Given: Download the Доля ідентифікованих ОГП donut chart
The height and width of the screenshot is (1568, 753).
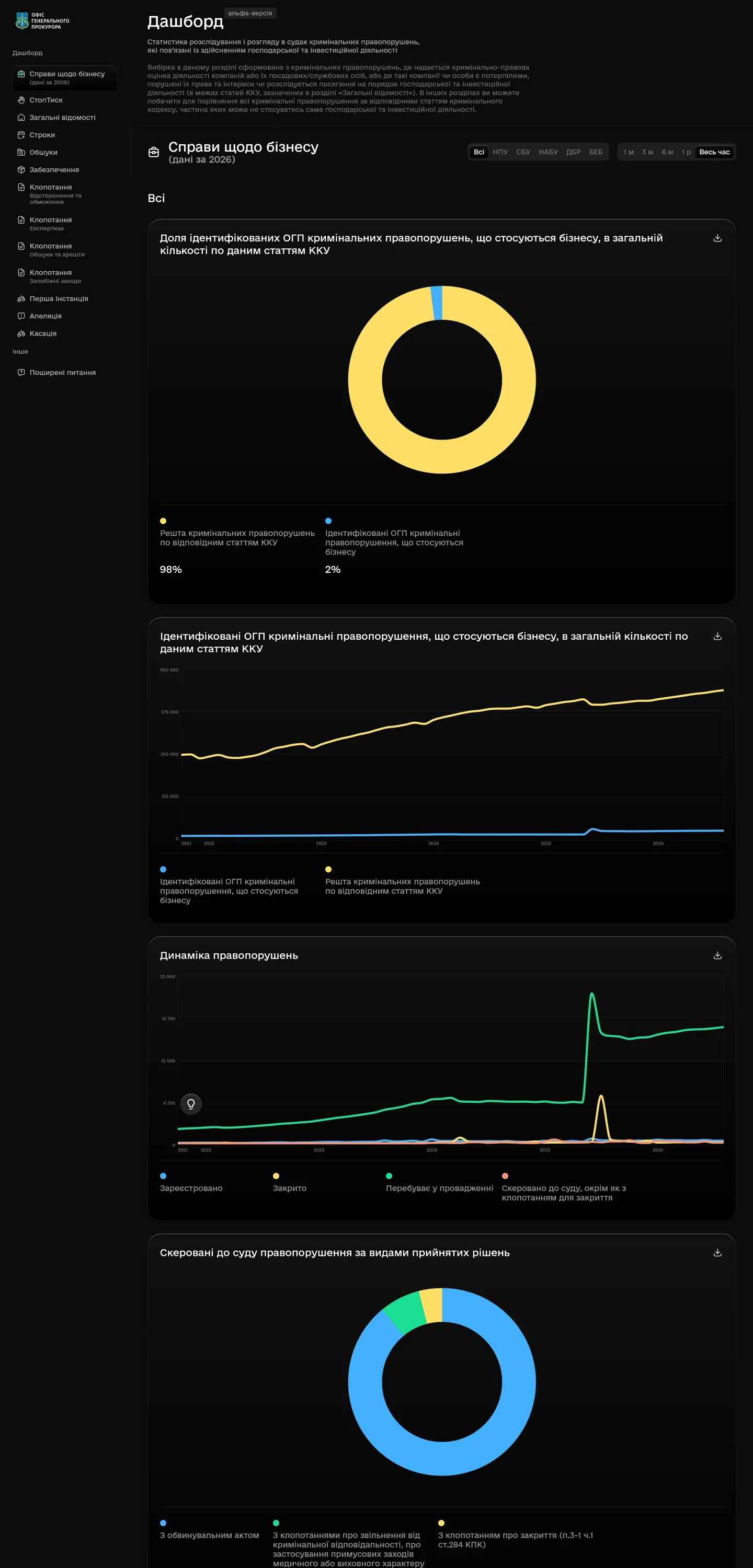Looking at the screenshot, I should (x=717, y=238).
